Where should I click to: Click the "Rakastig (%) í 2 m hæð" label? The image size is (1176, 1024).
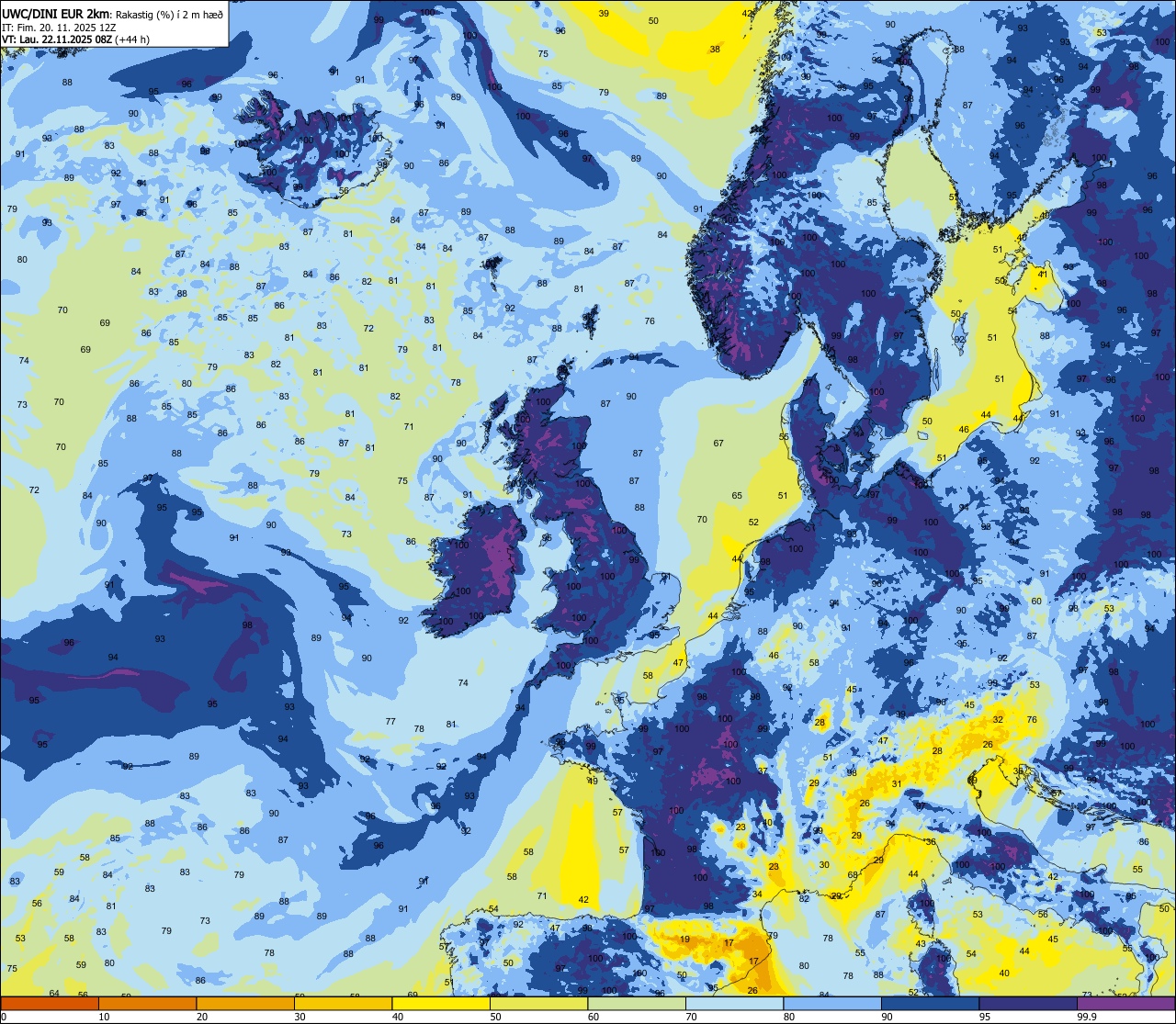169,14
